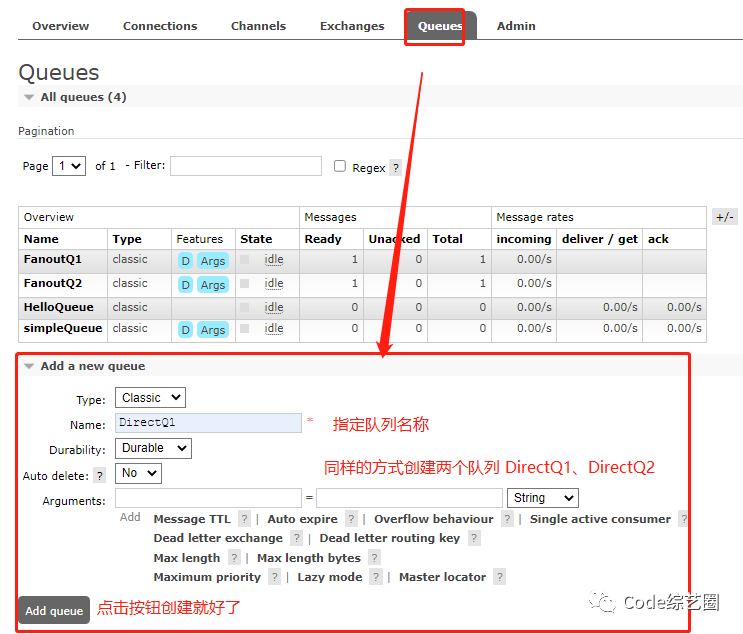Click help icon next to Max length bytes
Screen dimensions: 743x634
tap(374, 558)
